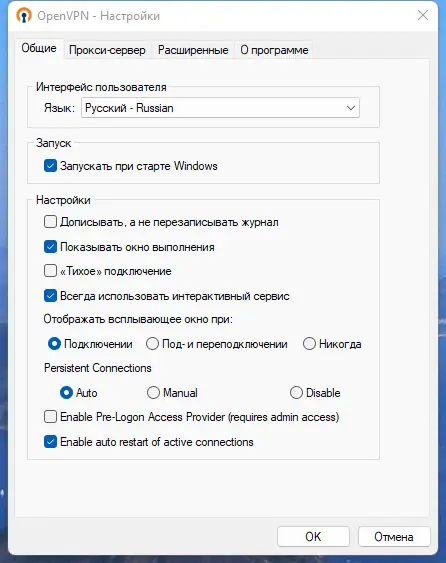This screenshot has height=563, width=446.
Task: Close the OpenVPN settings dialog
Action: point(423,15)
